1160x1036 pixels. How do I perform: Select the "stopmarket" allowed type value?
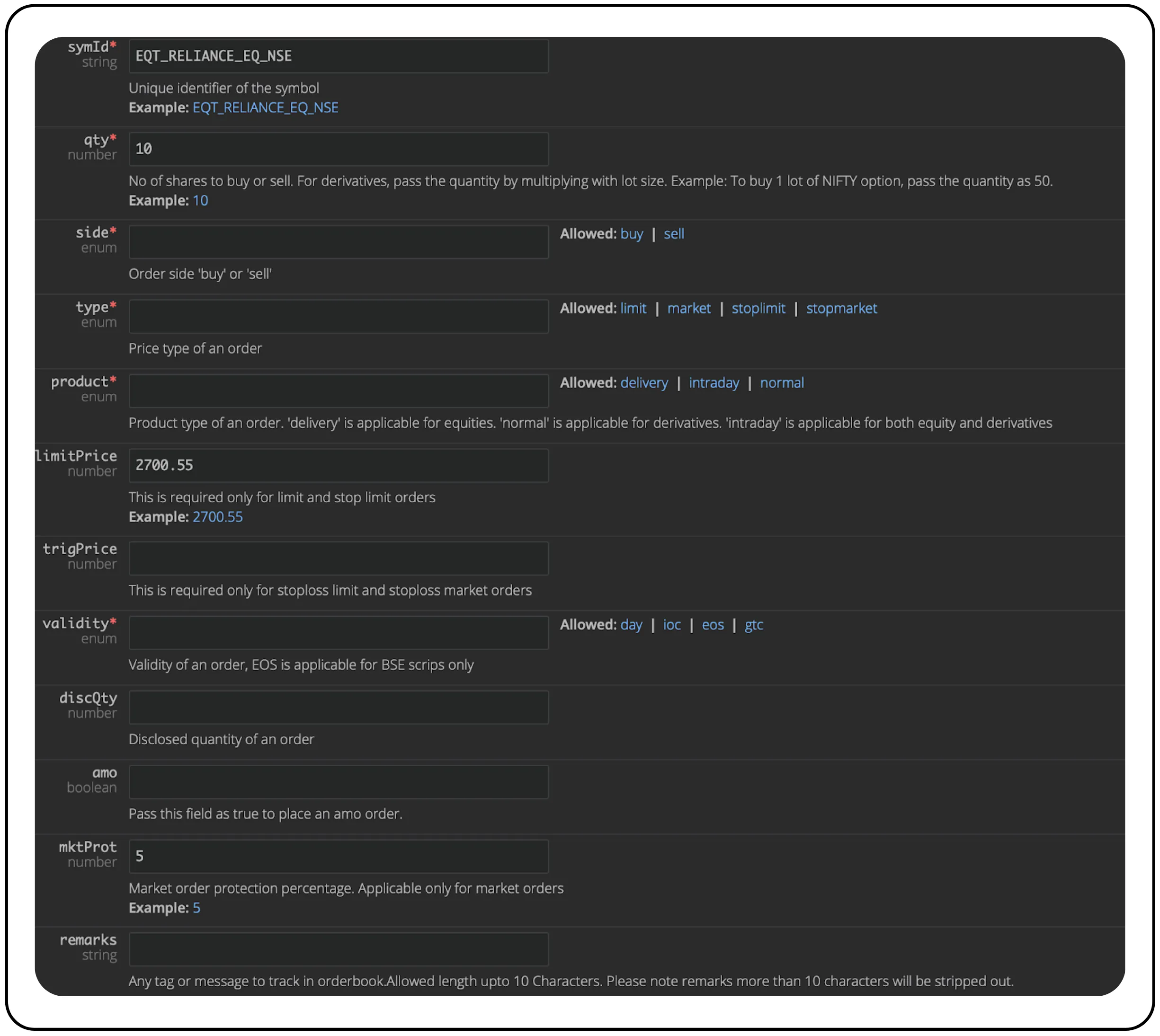tap(842, 308)
